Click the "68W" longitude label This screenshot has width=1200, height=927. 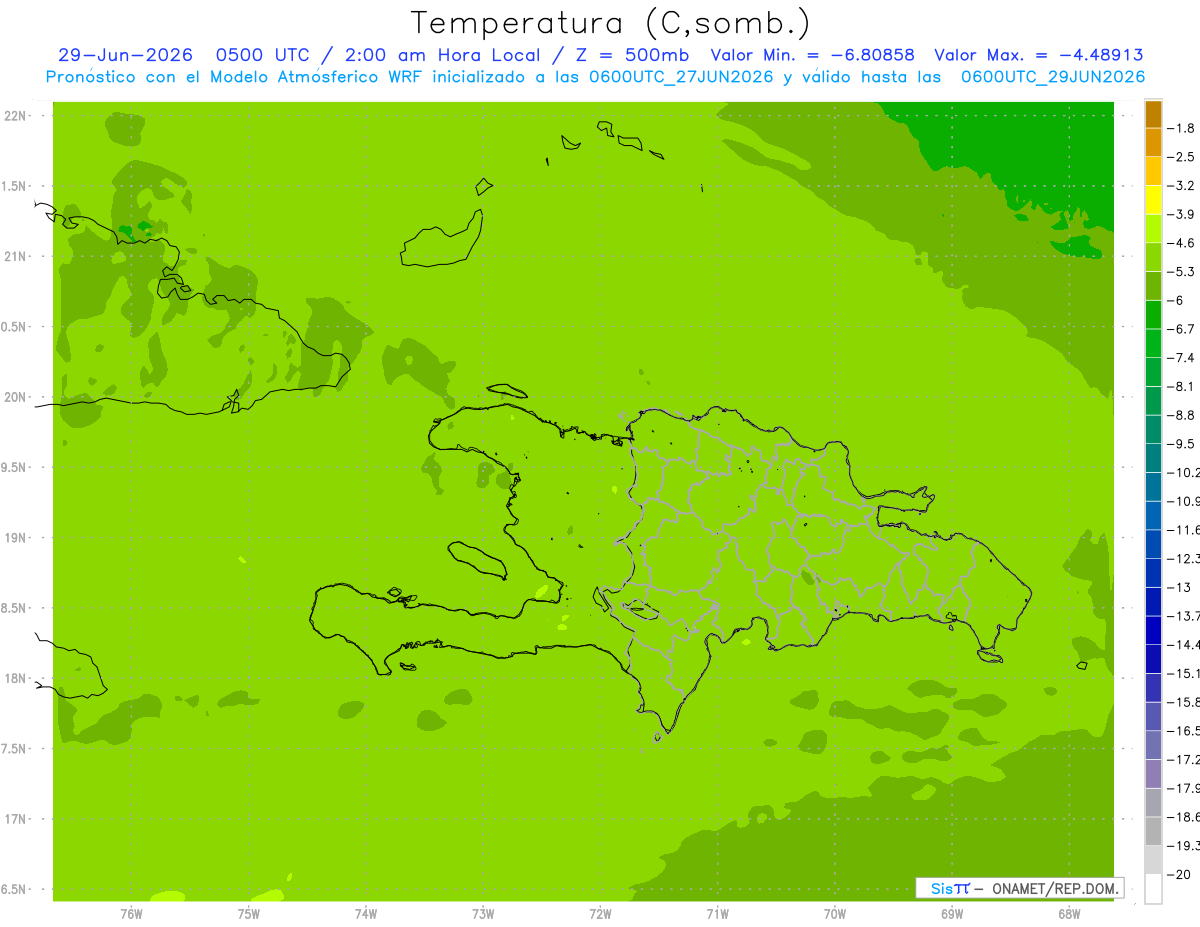1069,913
